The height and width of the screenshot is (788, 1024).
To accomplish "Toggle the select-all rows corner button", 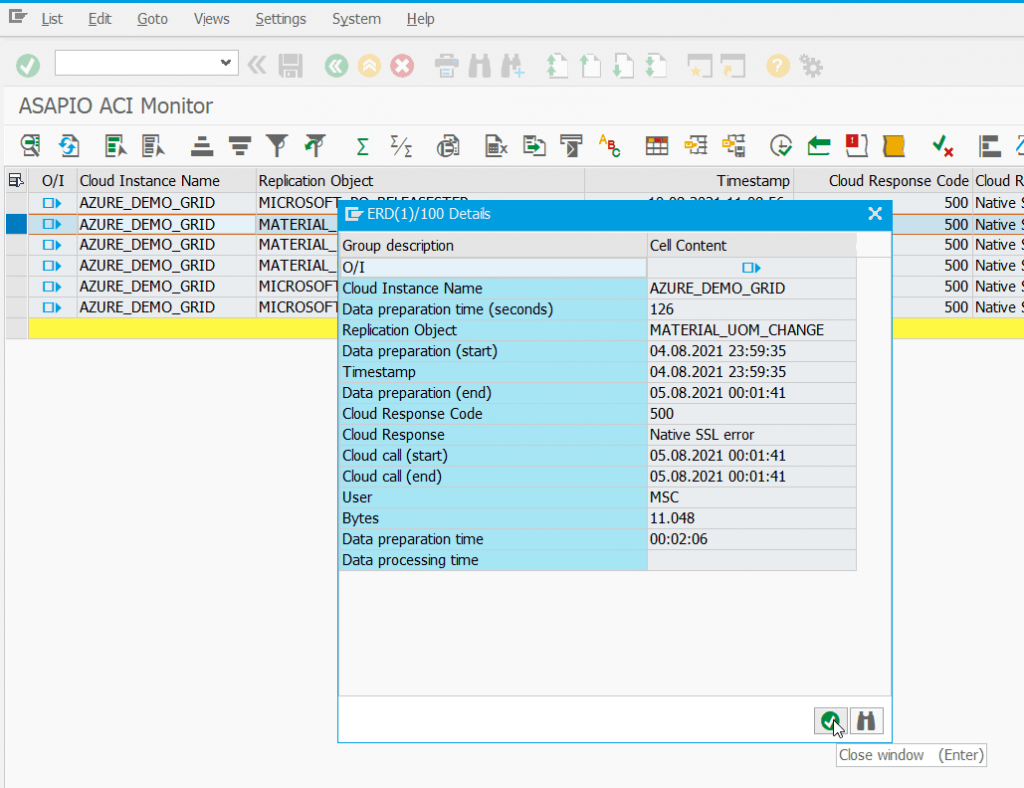I will click(16, 181).
